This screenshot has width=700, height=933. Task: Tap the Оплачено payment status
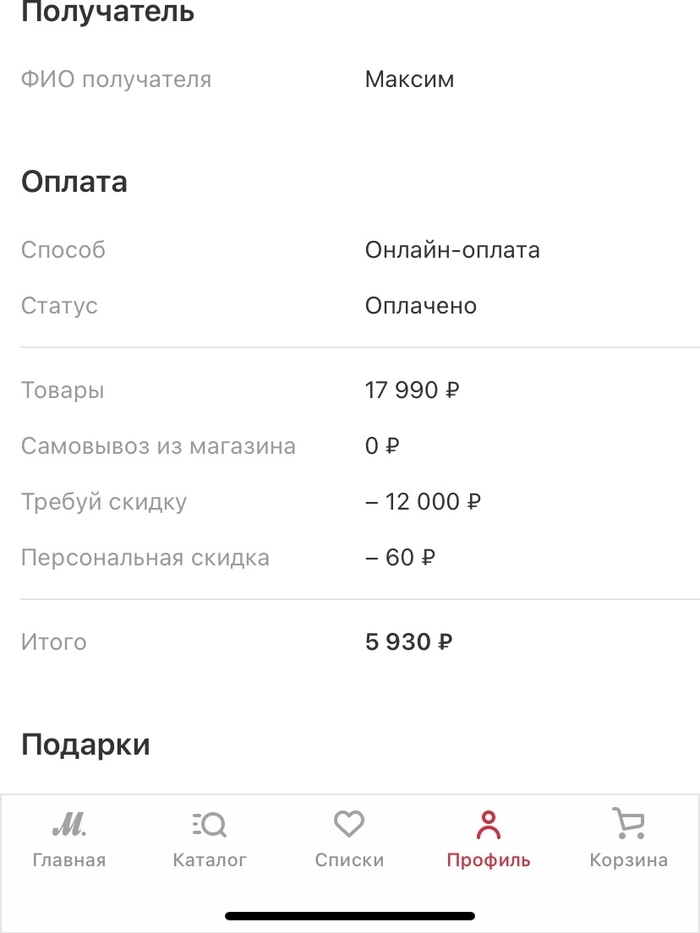click(421, 306)
